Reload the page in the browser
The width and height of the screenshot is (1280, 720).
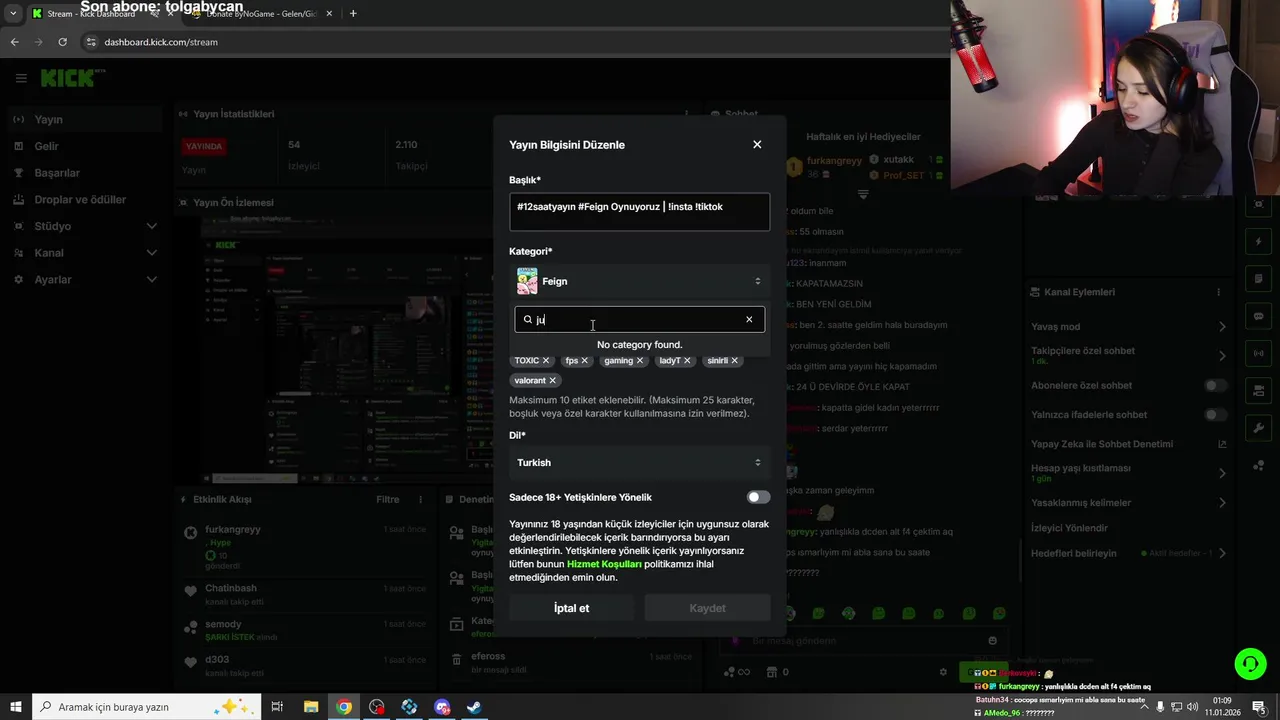coord(62,42)
